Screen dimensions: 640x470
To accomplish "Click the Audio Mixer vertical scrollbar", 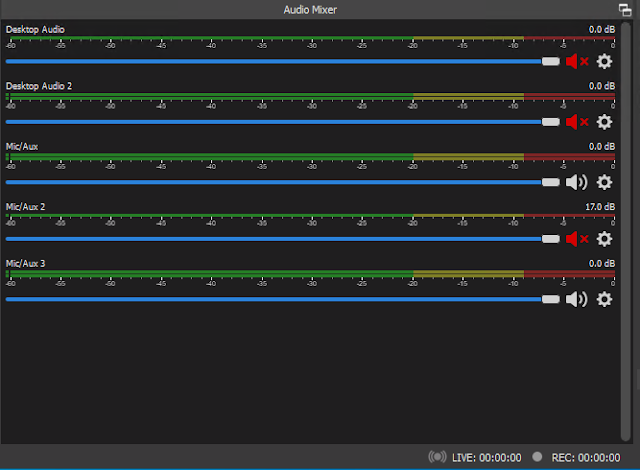I will click(626, 231).
